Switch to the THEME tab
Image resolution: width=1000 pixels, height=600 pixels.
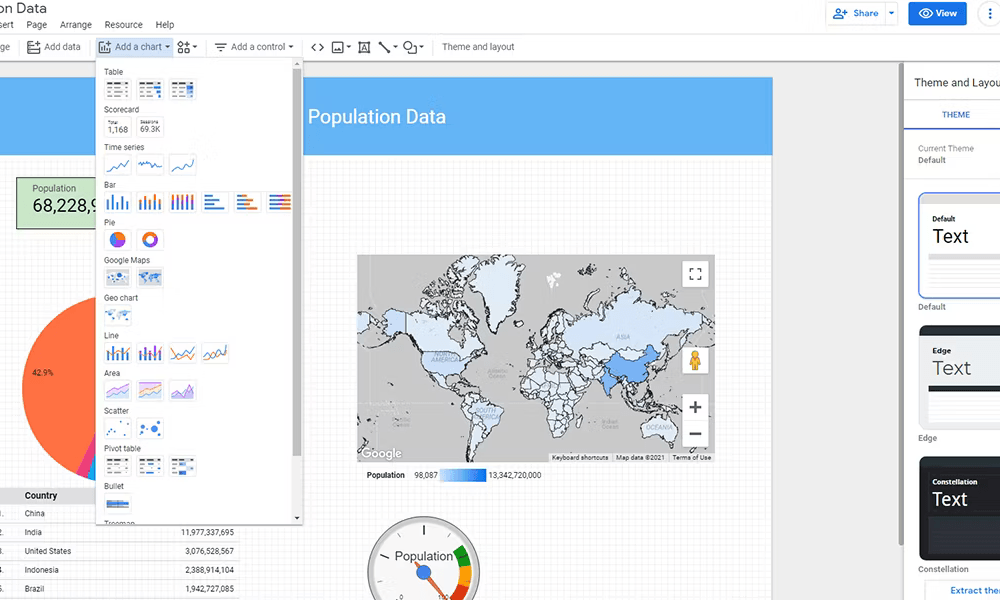[955, 115]
